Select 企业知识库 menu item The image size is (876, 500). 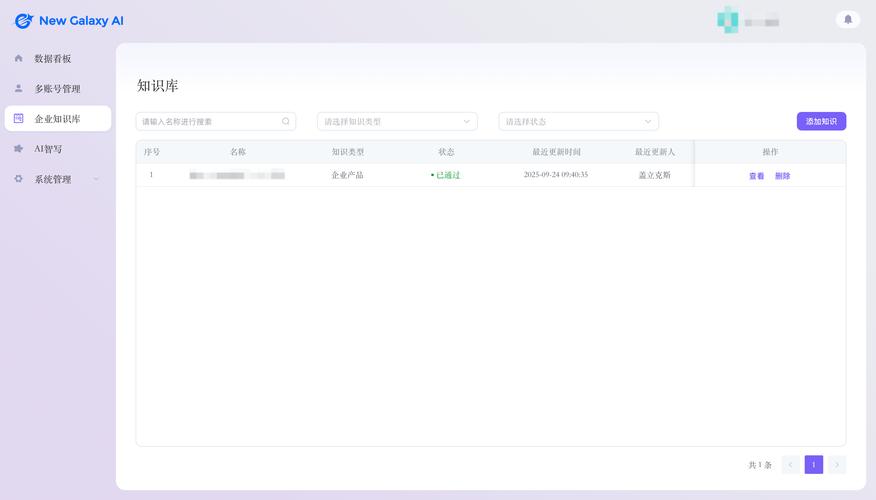tap(58, 118)
